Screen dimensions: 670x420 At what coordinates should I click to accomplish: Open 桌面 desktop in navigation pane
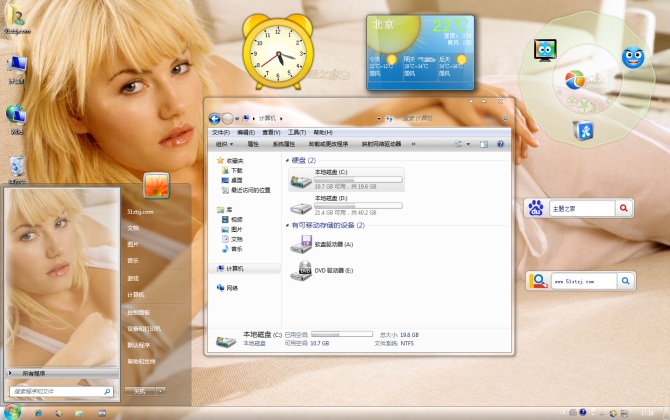[232, 180]
